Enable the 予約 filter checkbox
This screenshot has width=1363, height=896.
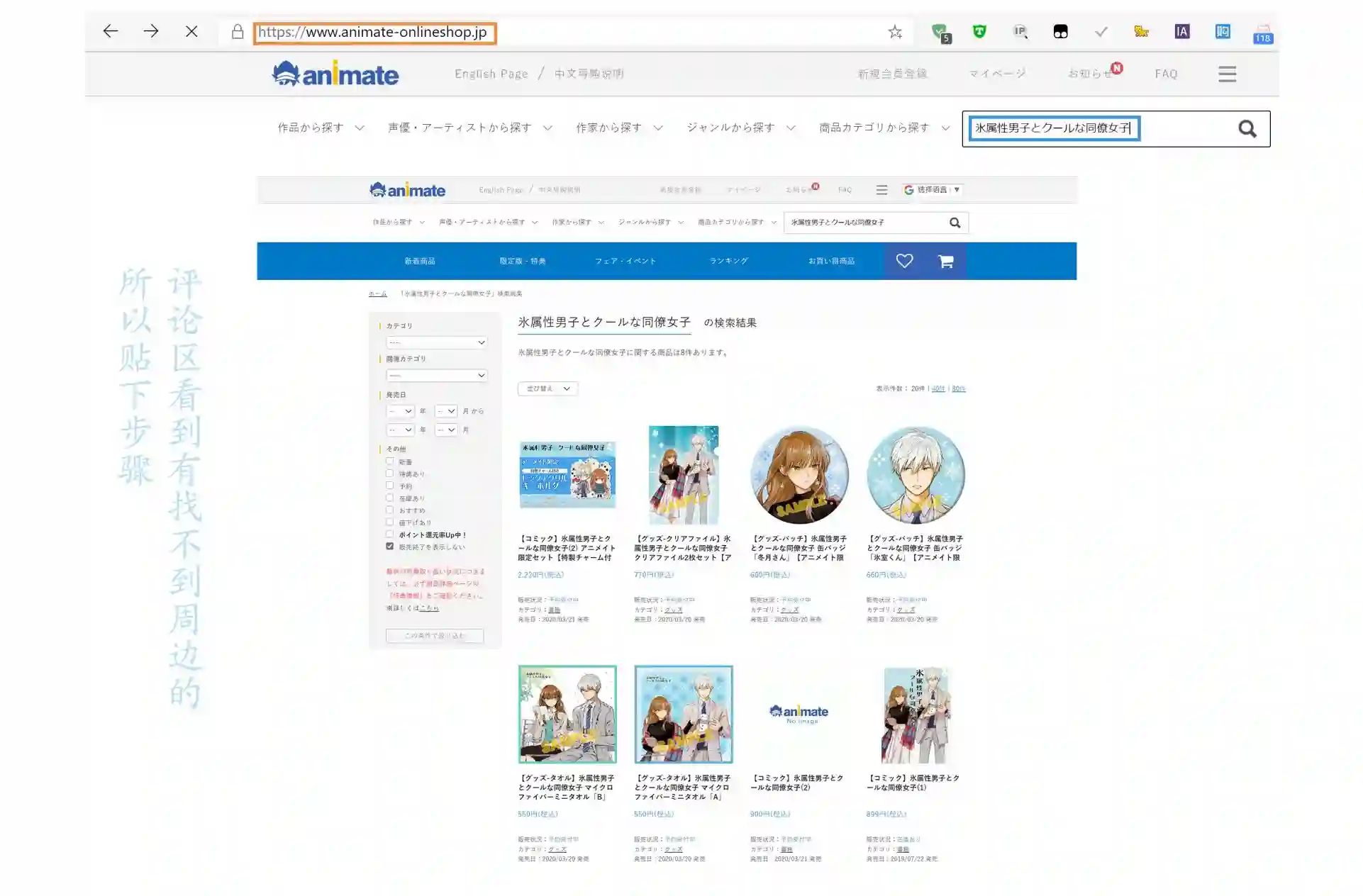[x=390, y=486]
